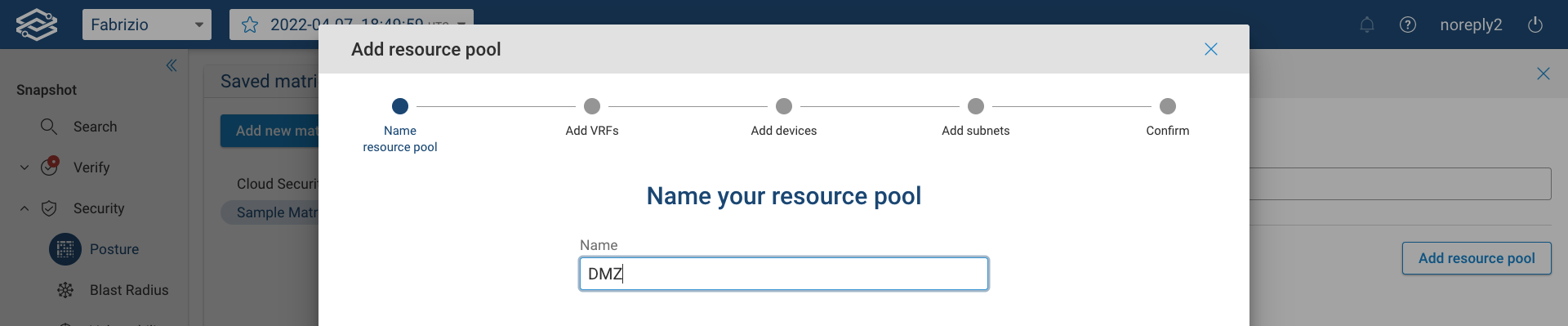Collapse the Security section chevron
This screenshot has height=326, width=1568.
click(24, 208)
